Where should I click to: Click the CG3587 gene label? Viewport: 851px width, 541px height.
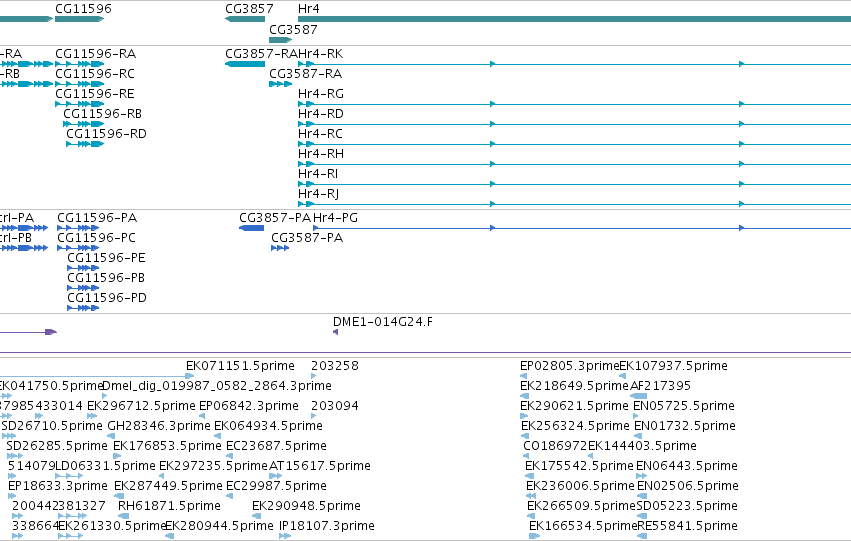tap(293, 29)
